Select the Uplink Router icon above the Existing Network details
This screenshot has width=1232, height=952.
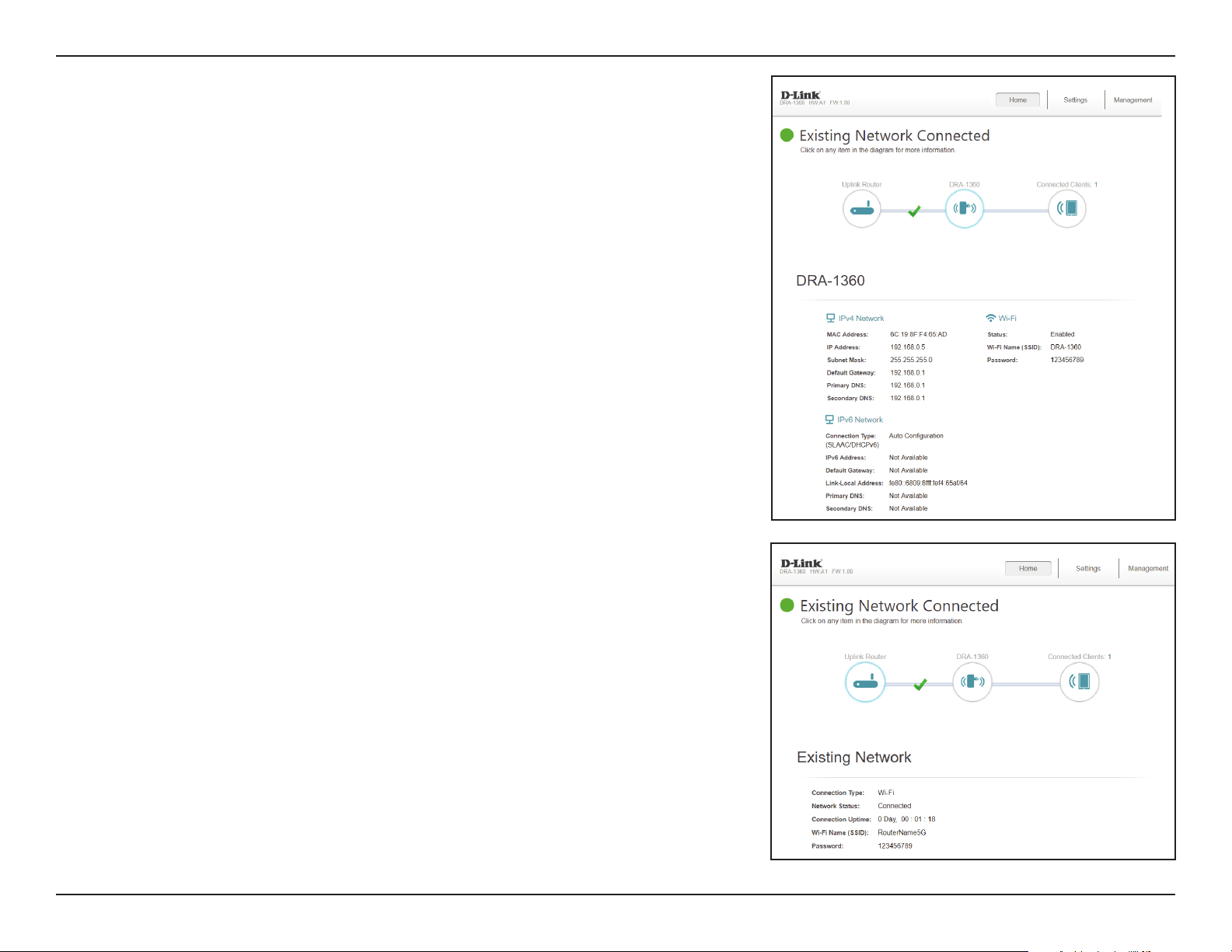coord(865,682)
